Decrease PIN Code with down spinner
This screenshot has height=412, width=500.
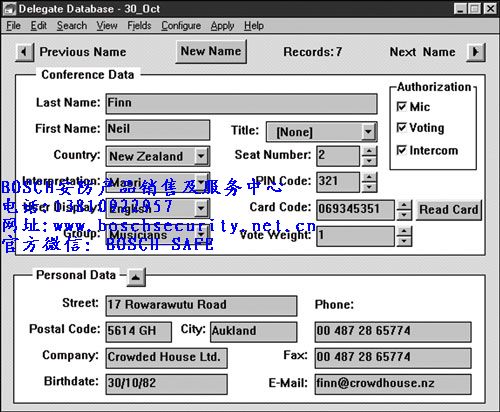(x=369, y=187)
